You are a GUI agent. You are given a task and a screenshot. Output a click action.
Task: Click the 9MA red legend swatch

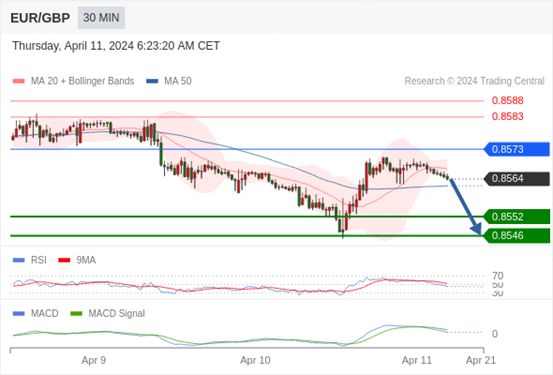point(64,260)
